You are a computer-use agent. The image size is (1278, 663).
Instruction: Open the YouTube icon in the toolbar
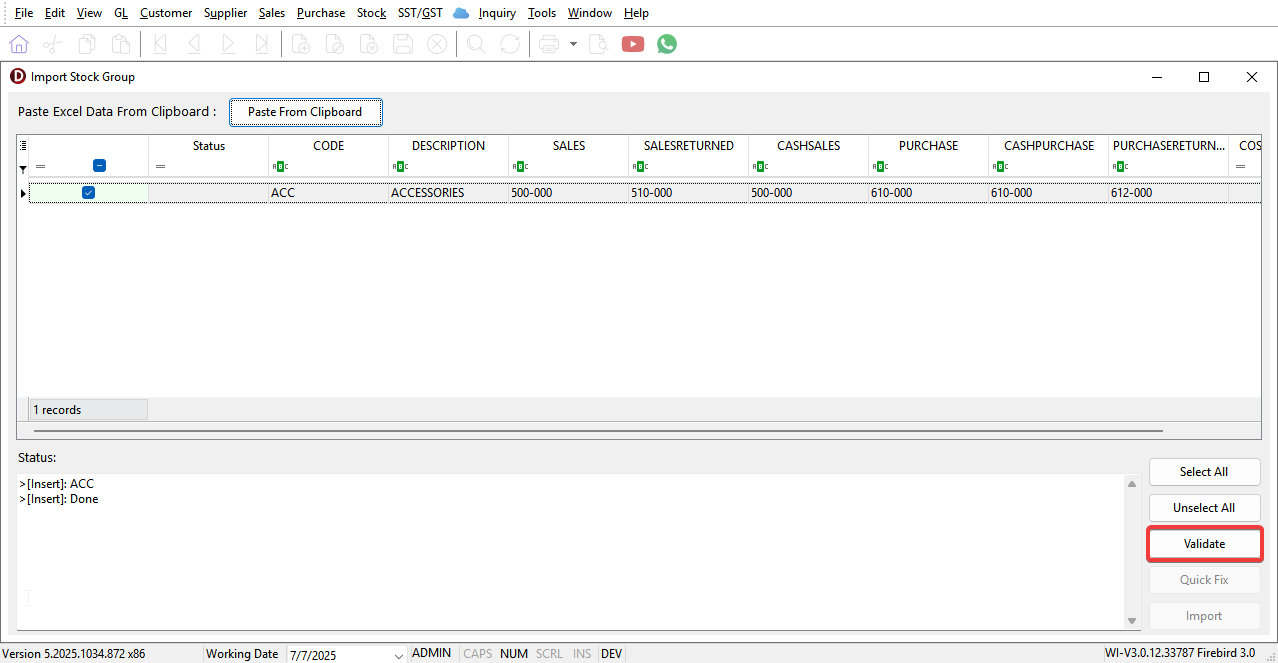pos(633,44)
